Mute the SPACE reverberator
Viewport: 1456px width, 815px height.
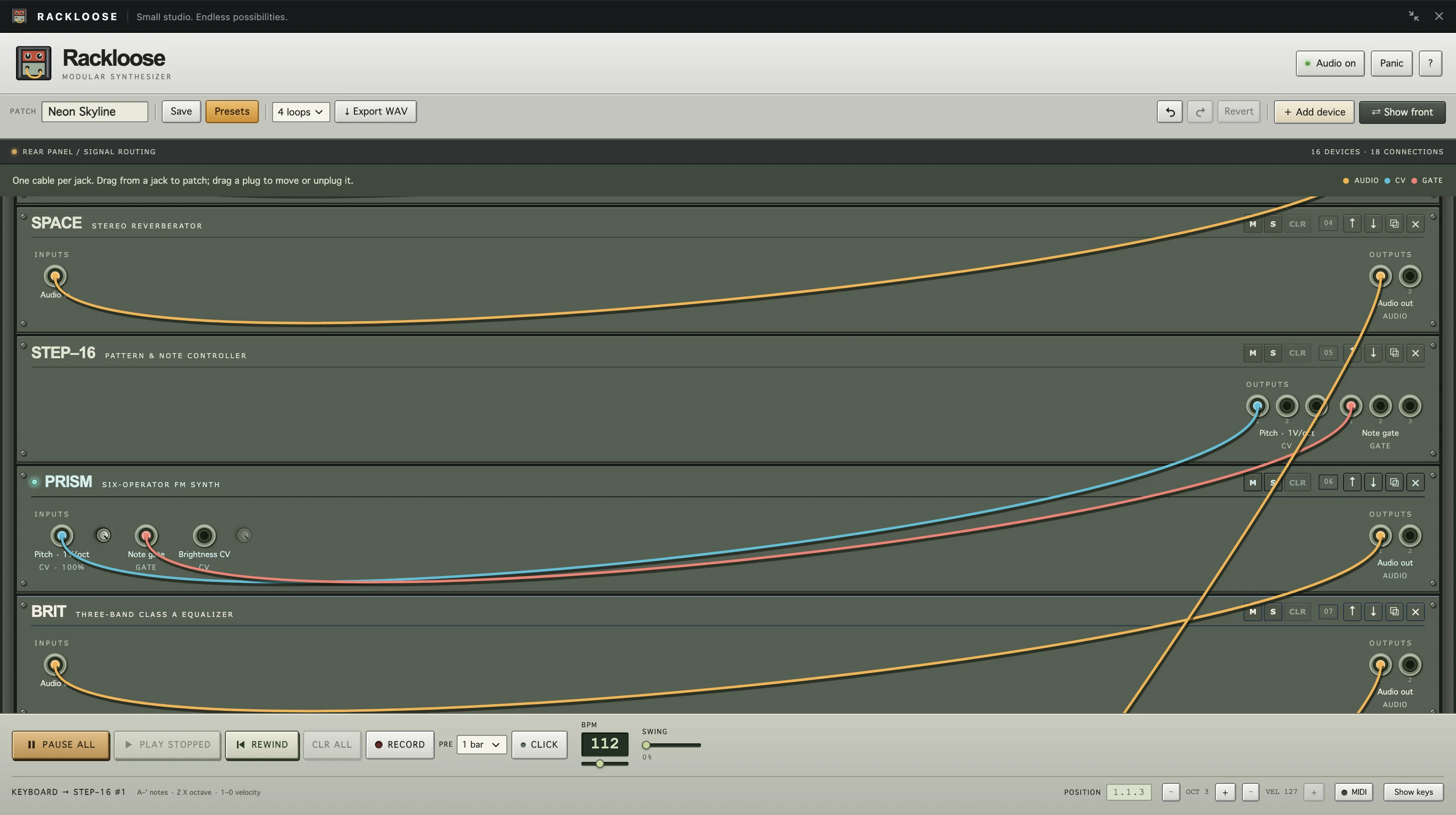(1253, 224)
